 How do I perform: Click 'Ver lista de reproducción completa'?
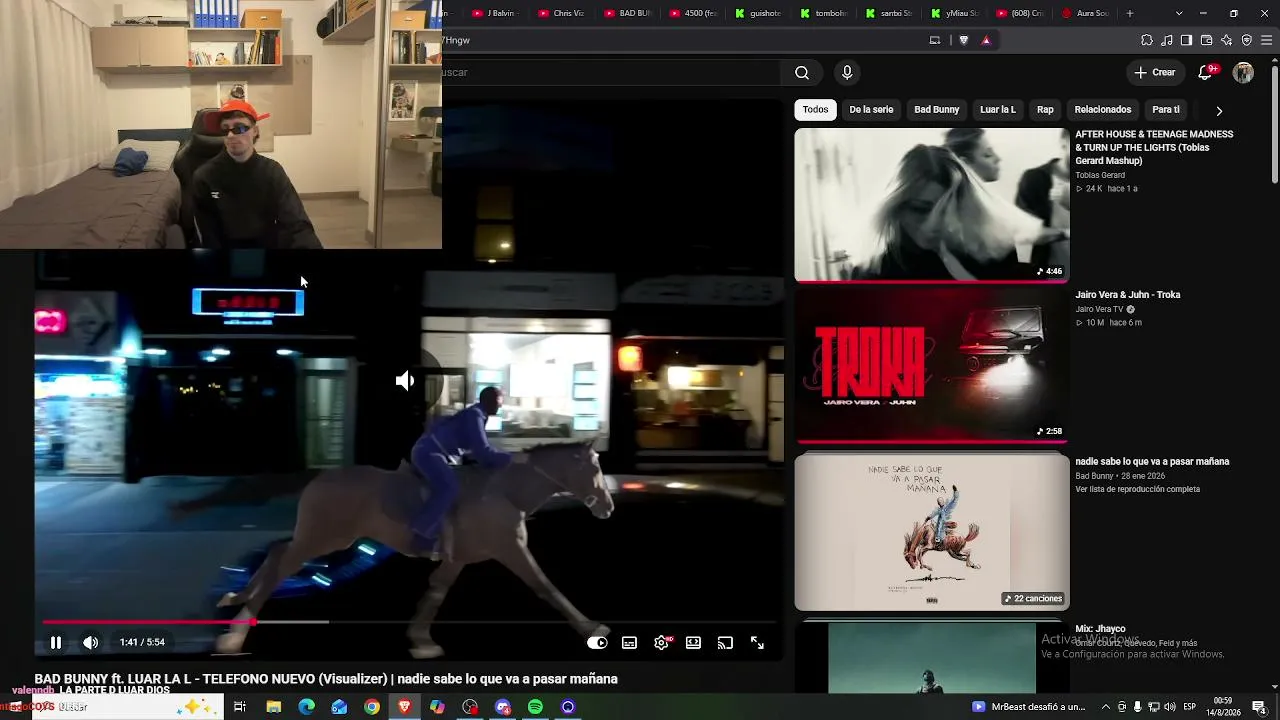(1137, 489)
